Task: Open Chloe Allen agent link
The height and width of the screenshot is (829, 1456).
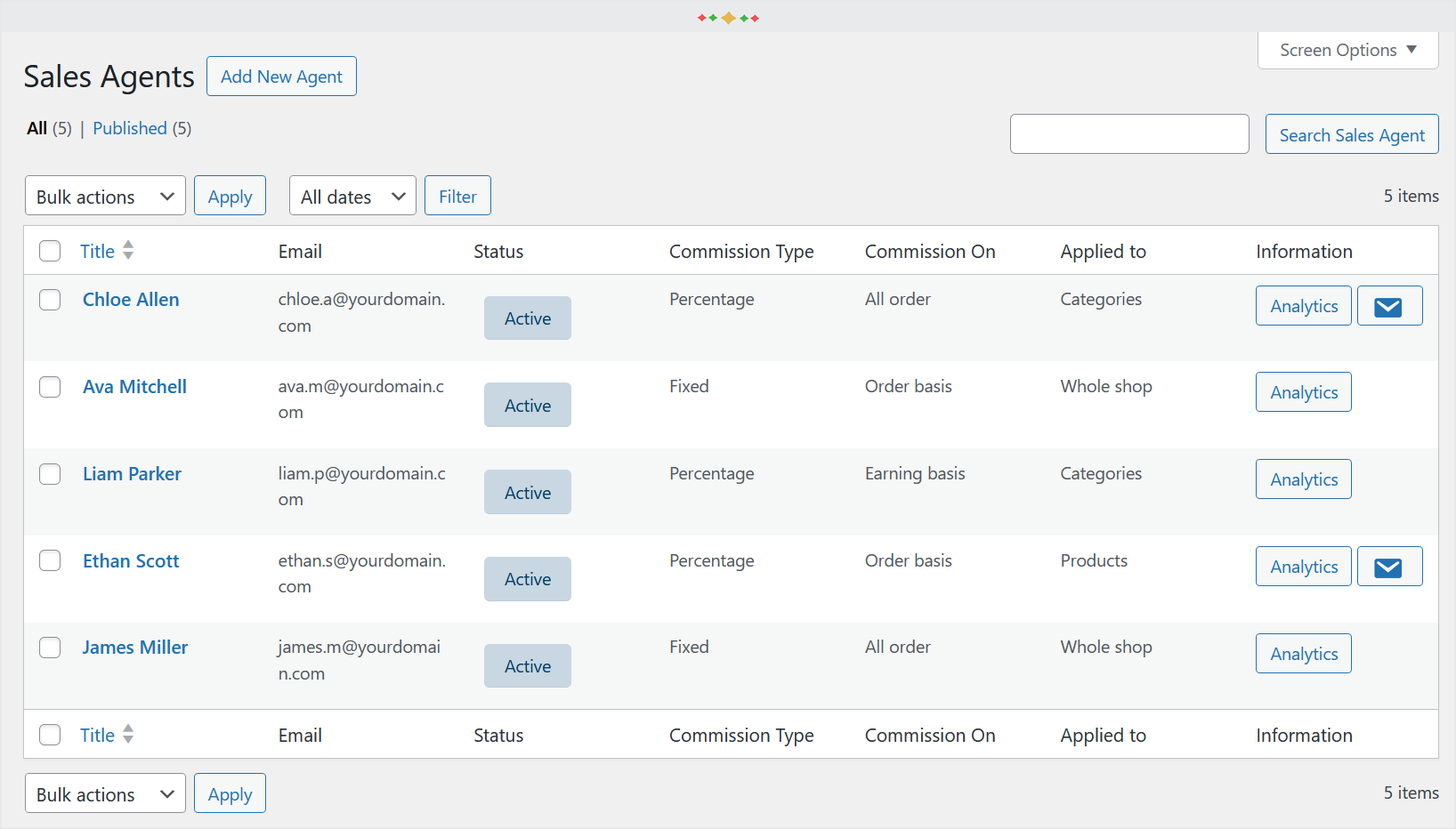Action: (x=131, y=300)
